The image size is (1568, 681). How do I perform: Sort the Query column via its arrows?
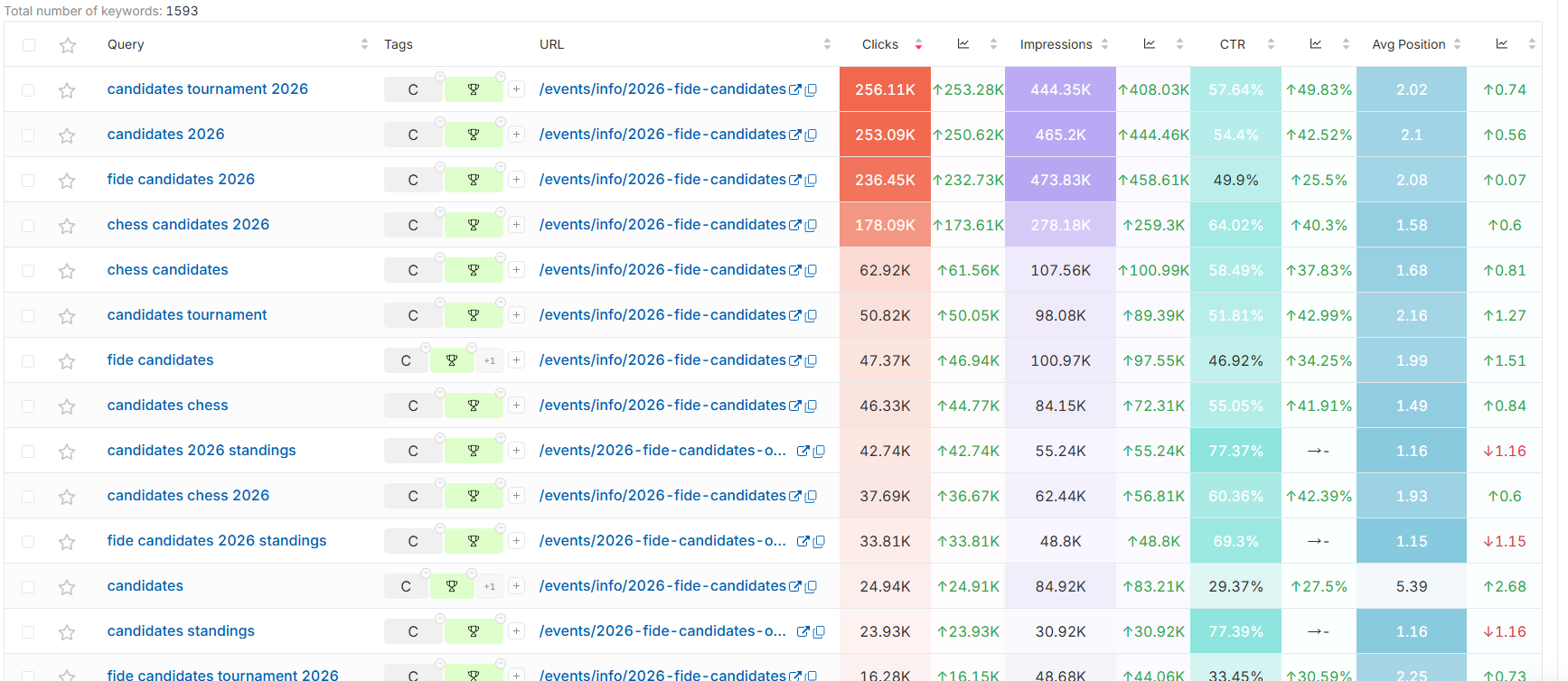pos(364,44)
